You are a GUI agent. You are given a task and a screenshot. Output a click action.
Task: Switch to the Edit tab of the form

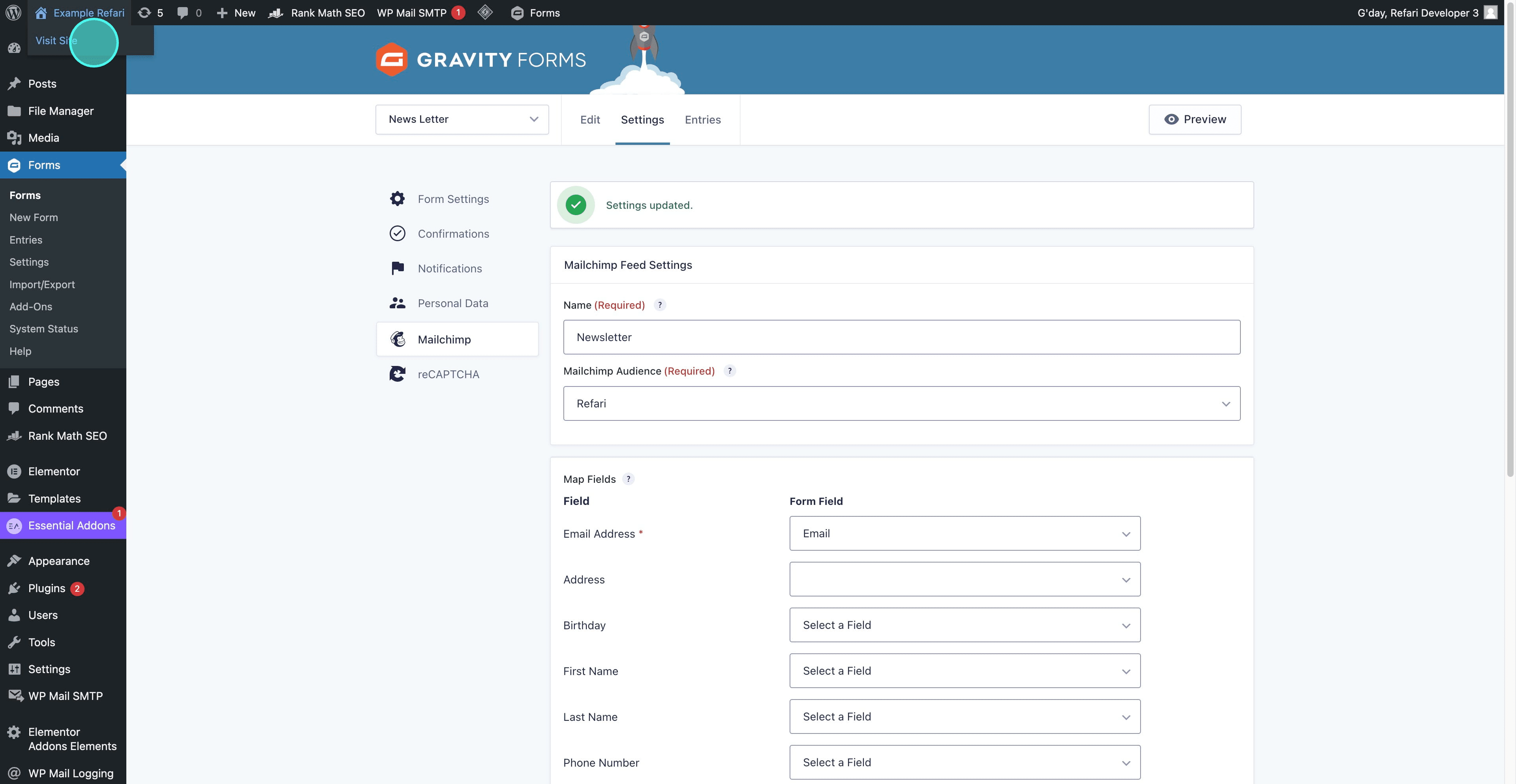[590, 120]
